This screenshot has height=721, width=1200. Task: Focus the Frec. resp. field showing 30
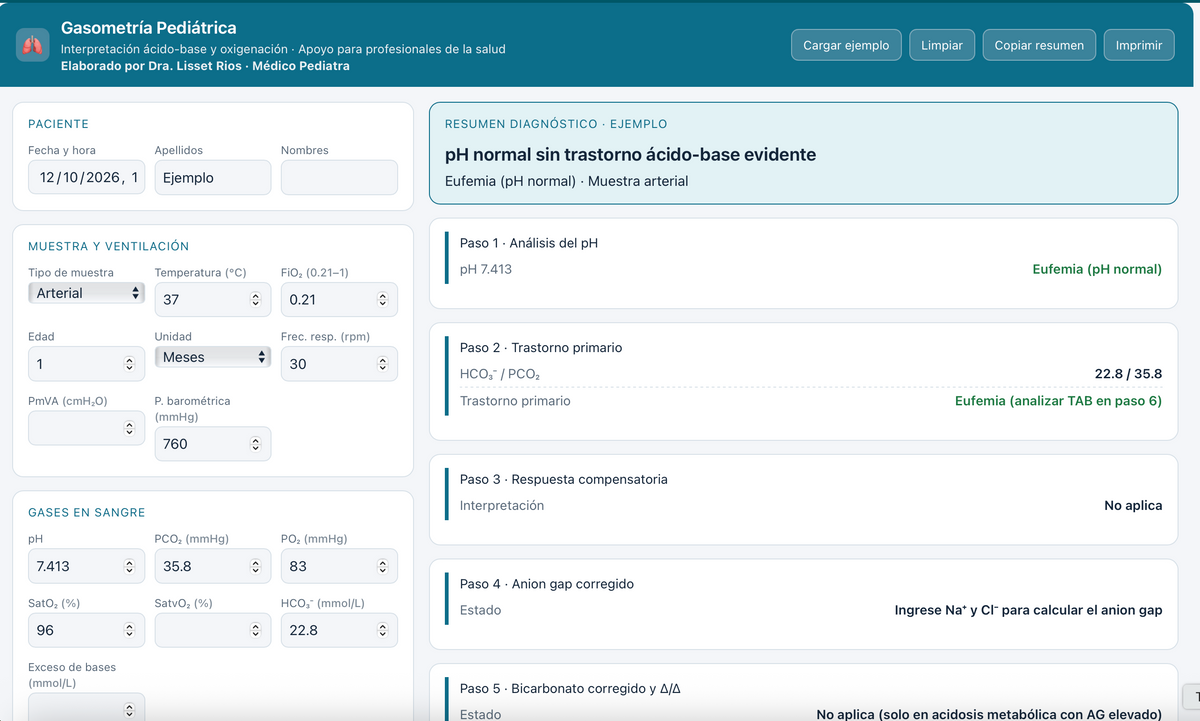point(339,364)
